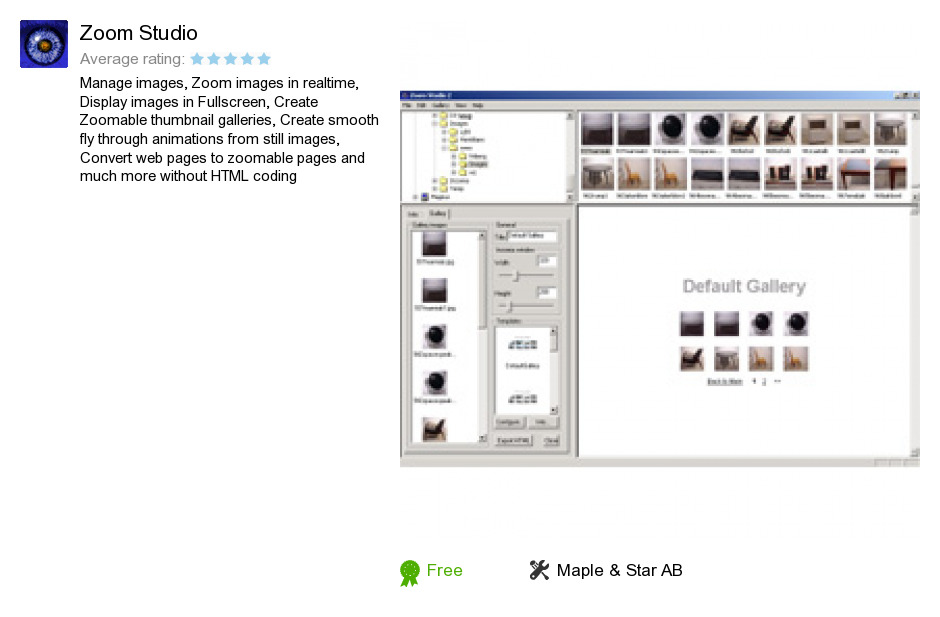Open the Maple & Star AB developer link

pos(619,570)
